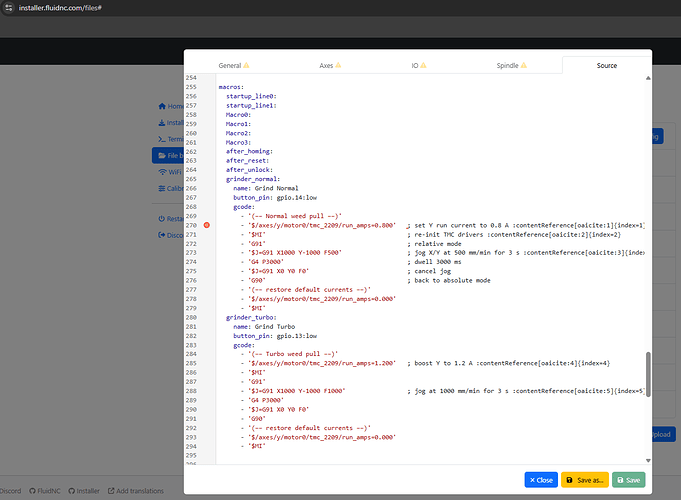Open File browser via its folder icon
This screenshot has height=500, width=681.
[x=162, y=155]
